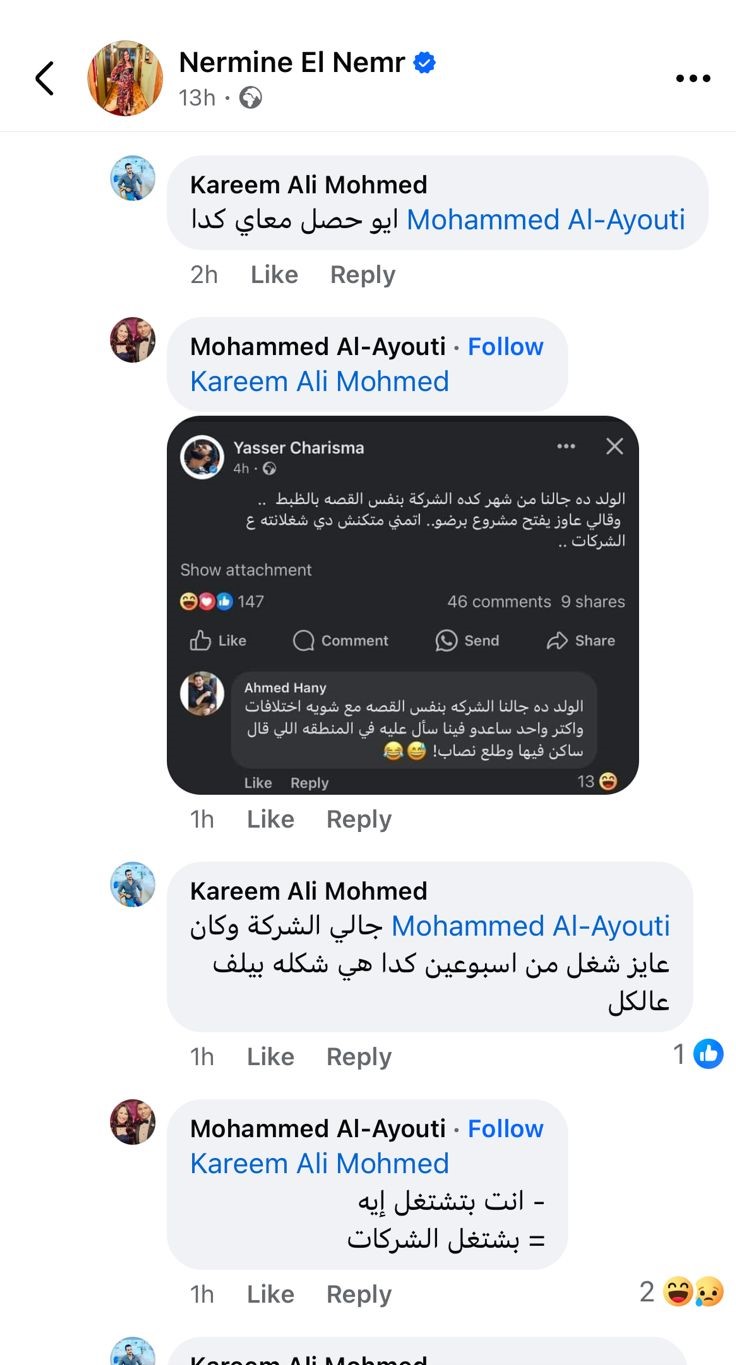This screenshot has width=736, height=1365.
Task: Tap the Share arrow icon in the screenshot
Action: tap(557, 641)
